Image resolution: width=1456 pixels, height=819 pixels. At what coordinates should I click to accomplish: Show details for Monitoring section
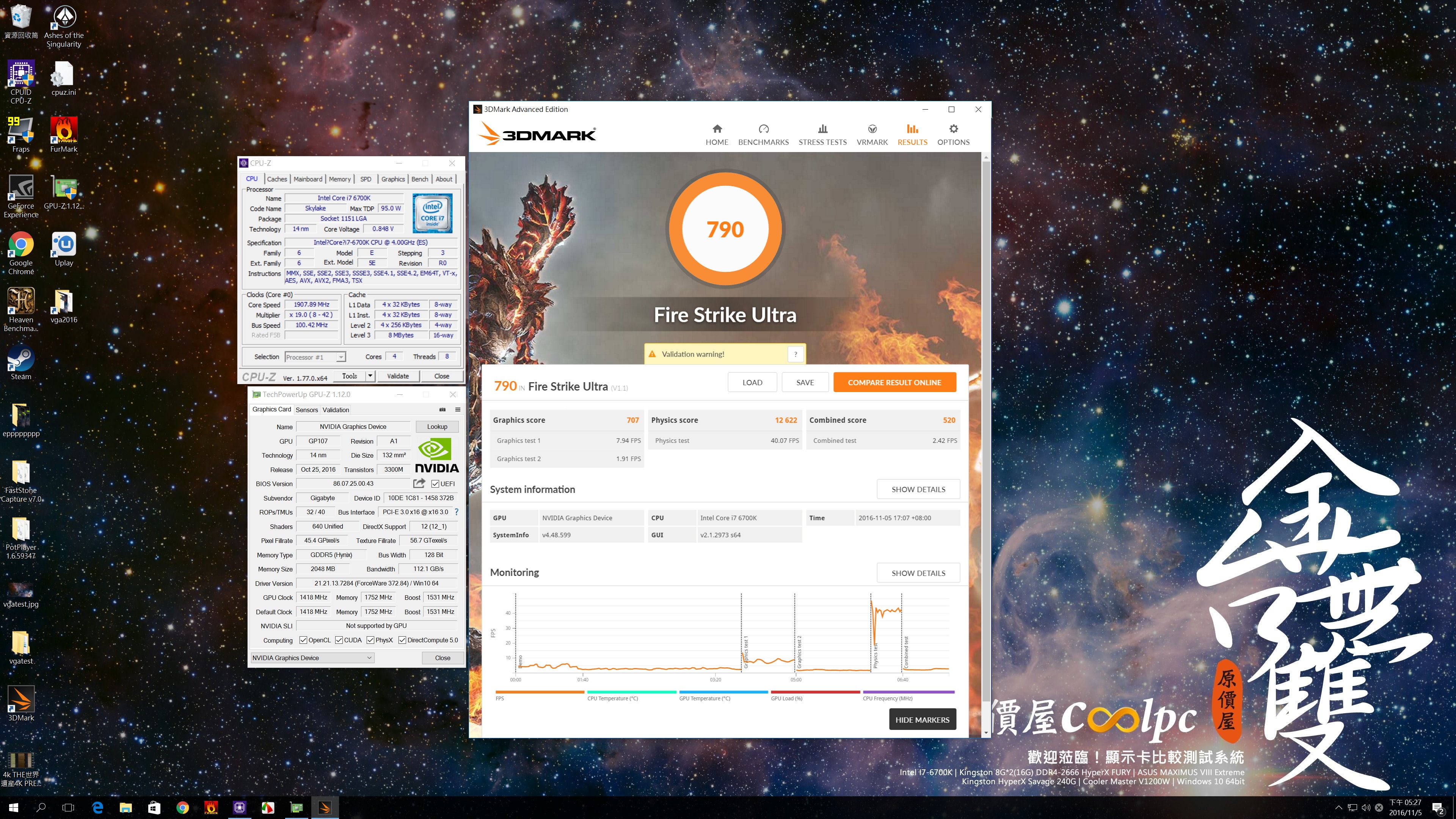coord(918,573)
